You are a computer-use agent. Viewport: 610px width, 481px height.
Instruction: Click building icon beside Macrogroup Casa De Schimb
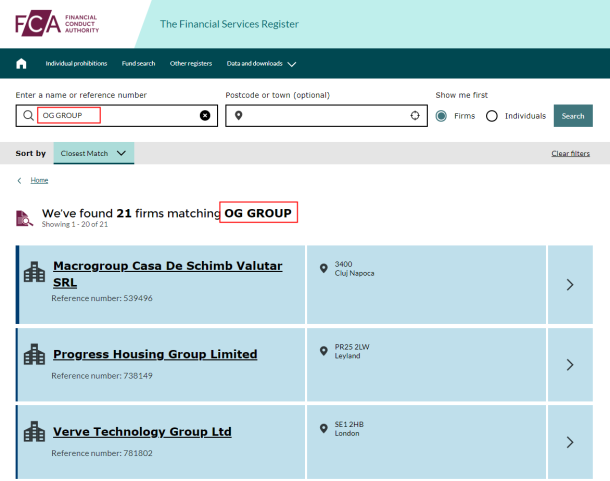pyautogui.click(x=34, y=272)
